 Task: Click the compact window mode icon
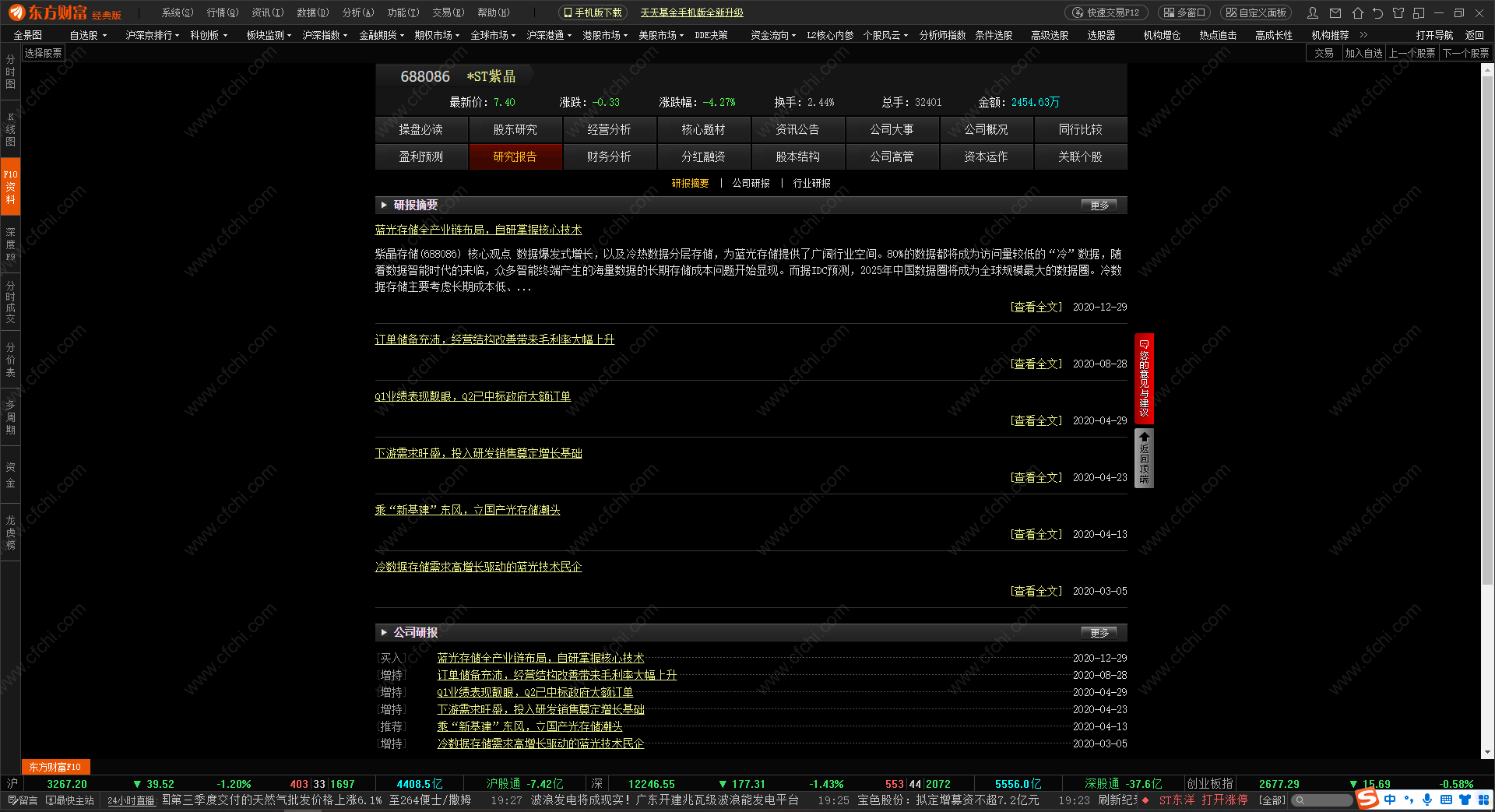tap(1419, 12)
